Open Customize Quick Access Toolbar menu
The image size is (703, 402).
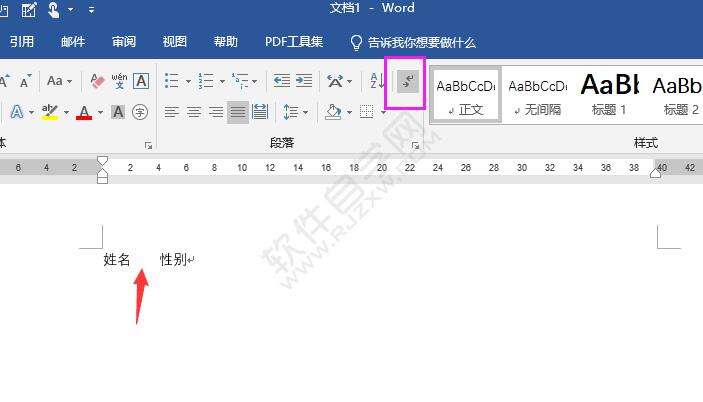(91, 9)
